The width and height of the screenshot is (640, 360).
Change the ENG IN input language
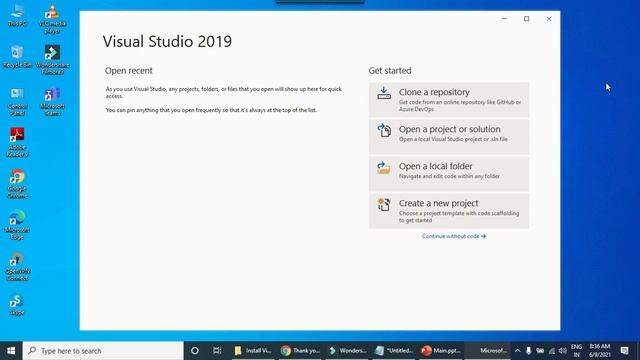[x=576, y=351]
